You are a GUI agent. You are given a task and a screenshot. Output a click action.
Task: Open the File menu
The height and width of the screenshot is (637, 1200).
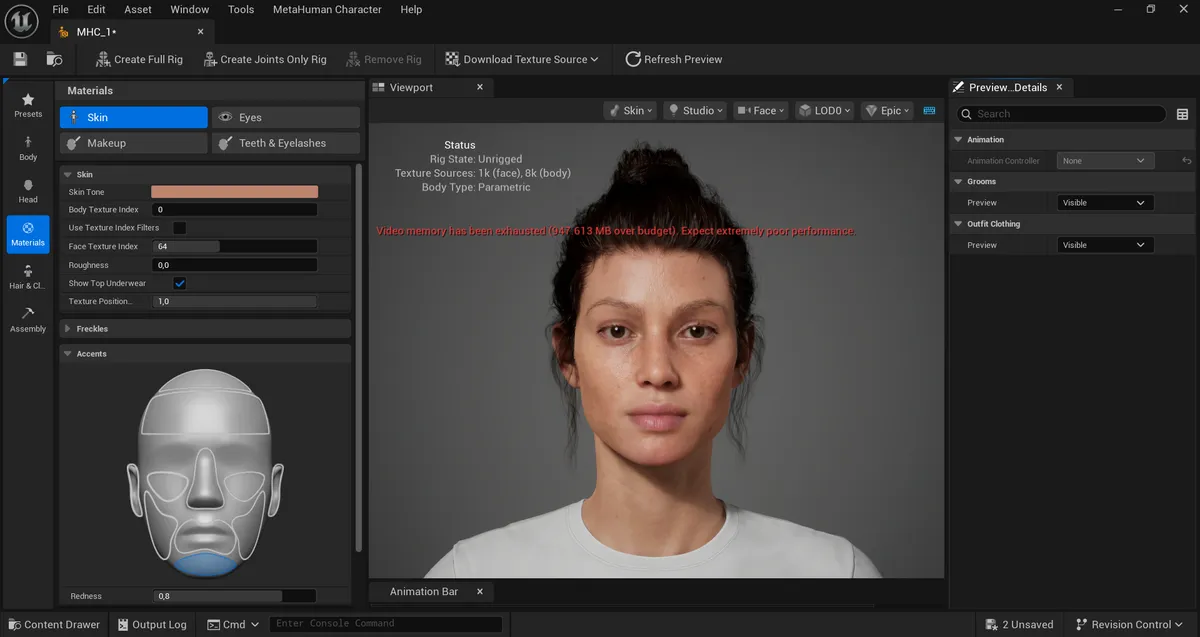[61, 9]
